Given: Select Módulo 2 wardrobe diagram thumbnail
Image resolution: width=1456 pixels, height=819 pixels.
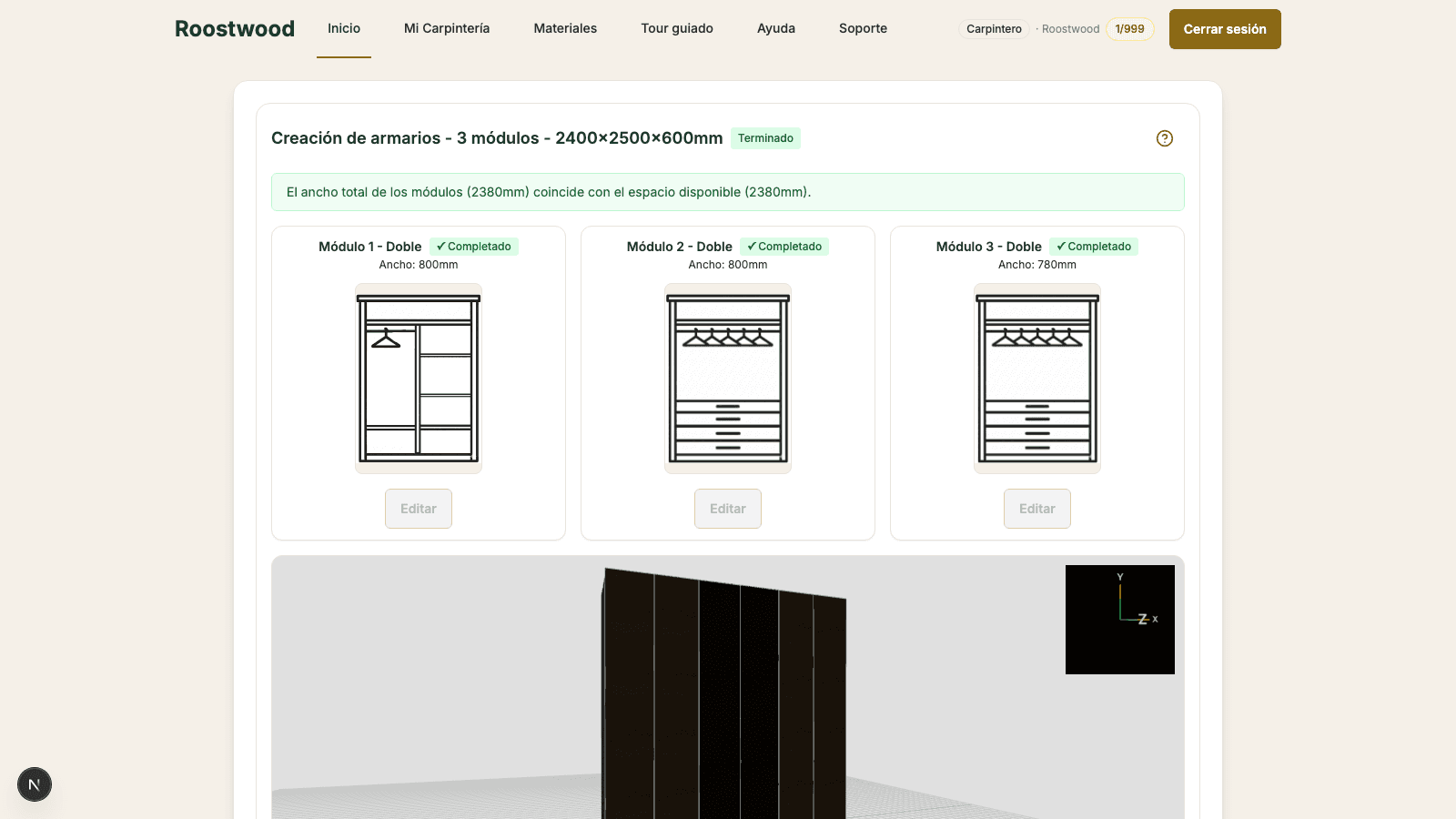Looking at the screenshot, I should tap(728, 379).
